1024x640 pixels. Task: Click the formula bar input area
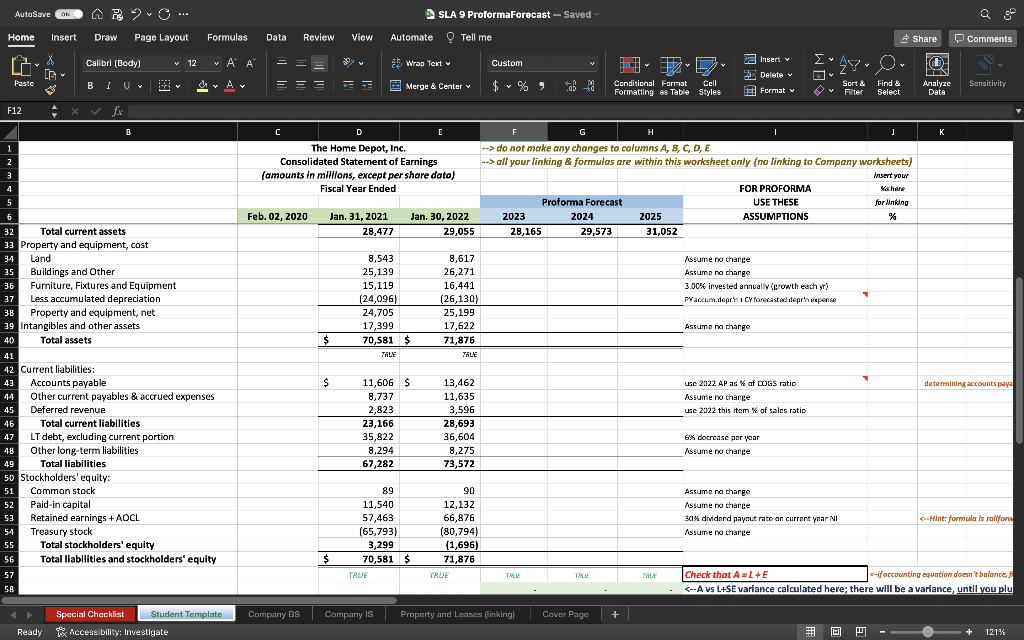coord(568,111)
